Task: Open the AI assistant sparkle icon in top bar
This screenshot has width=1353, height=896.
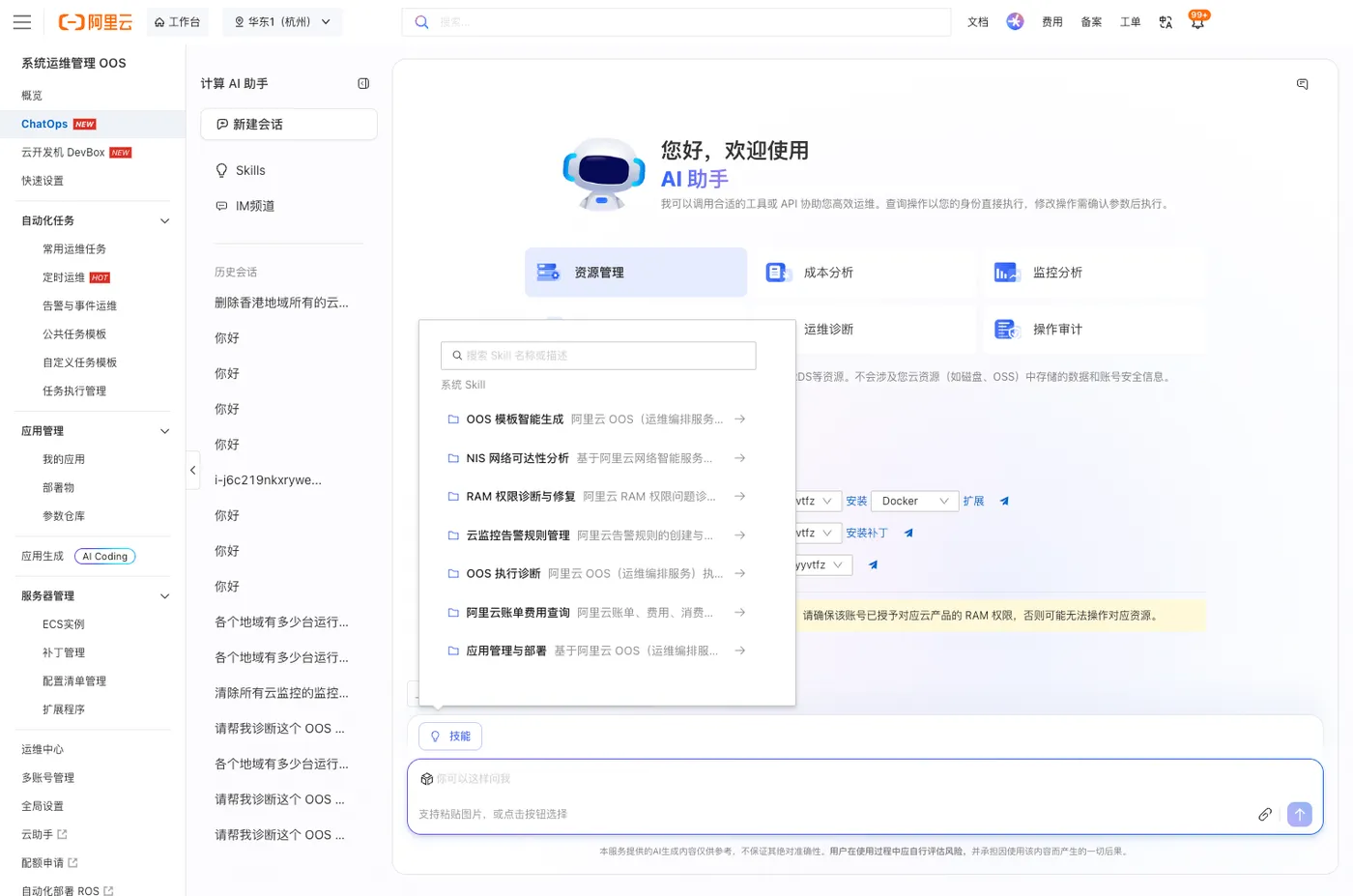Action: [x=1015, y=21]
